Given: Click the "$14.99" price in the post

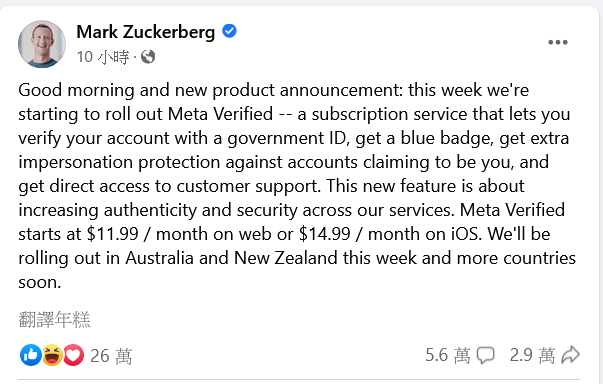Looking at the screenshot, I should pyautogui.click(x=325, y=234).
